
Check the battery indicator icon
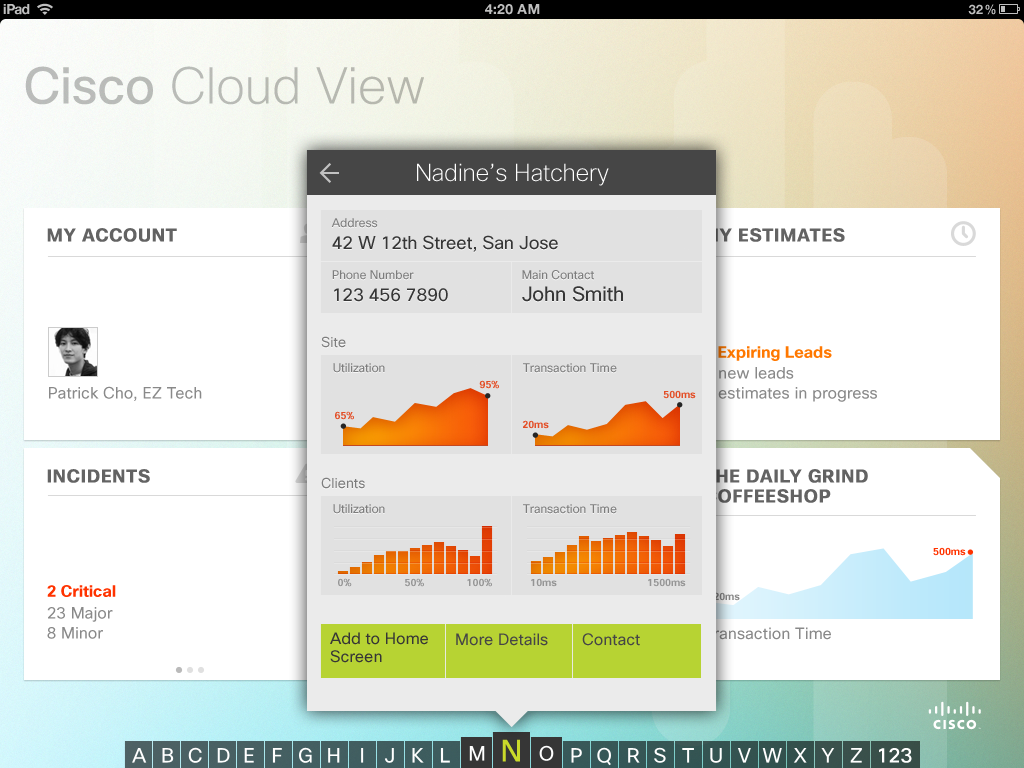coord(1009,9)
